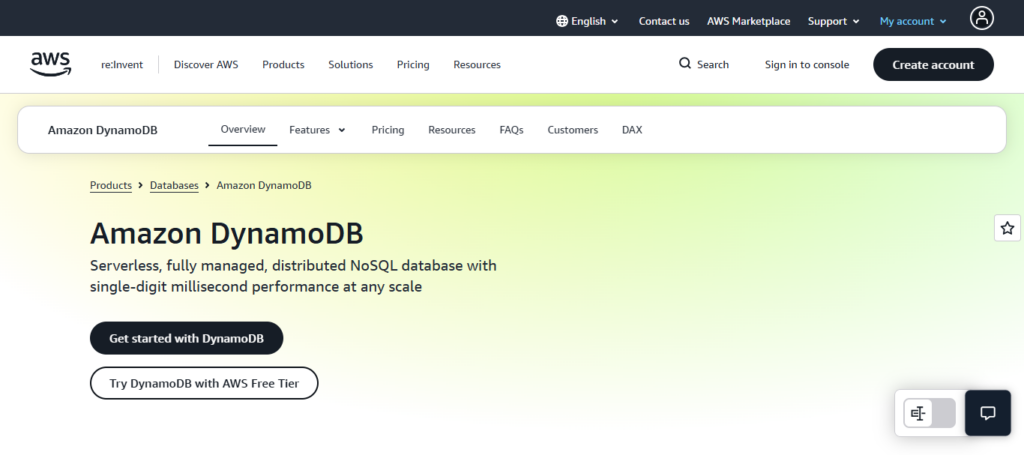Open the chat bubble icon
Screen dimensions: 1024x455
[988, 413]
